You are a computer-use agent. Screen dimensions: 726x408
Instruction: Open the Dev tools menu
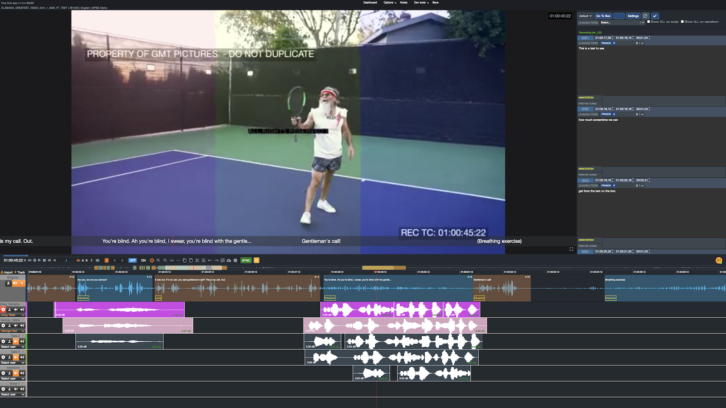click(x=420, y=3)
